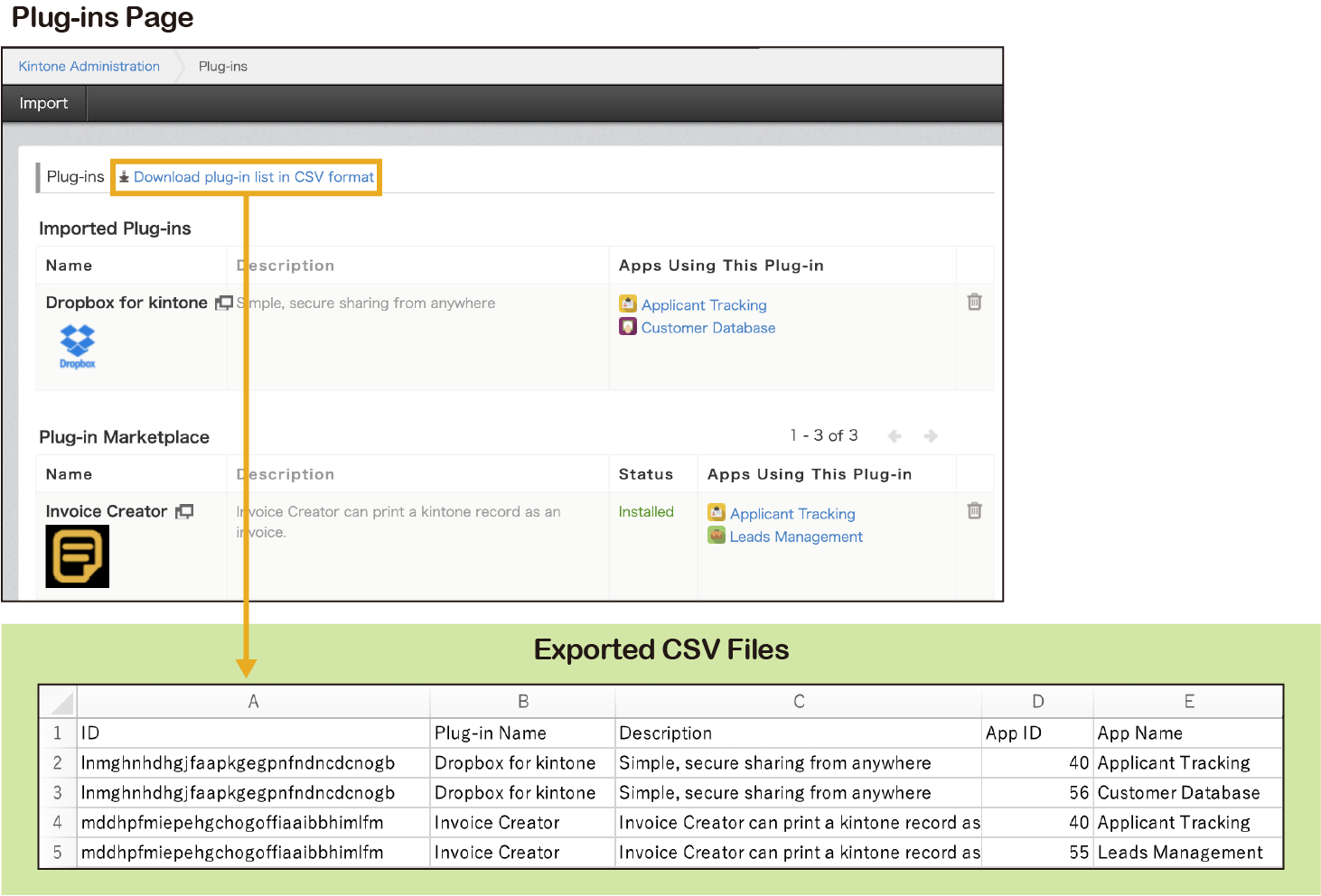
Task: Click the Dropbox logo icon
Action: pos(77,345)
